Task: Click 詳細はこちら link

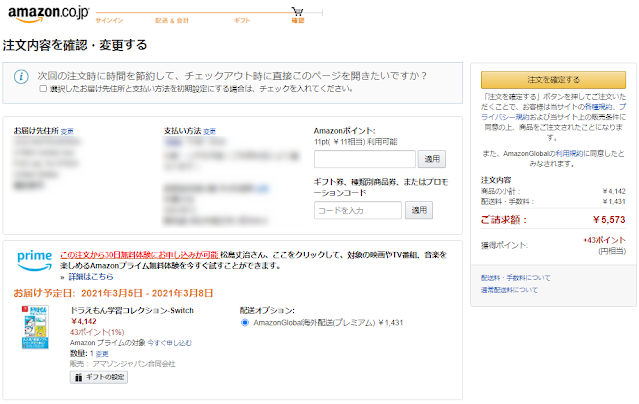Action: [90, 277]
